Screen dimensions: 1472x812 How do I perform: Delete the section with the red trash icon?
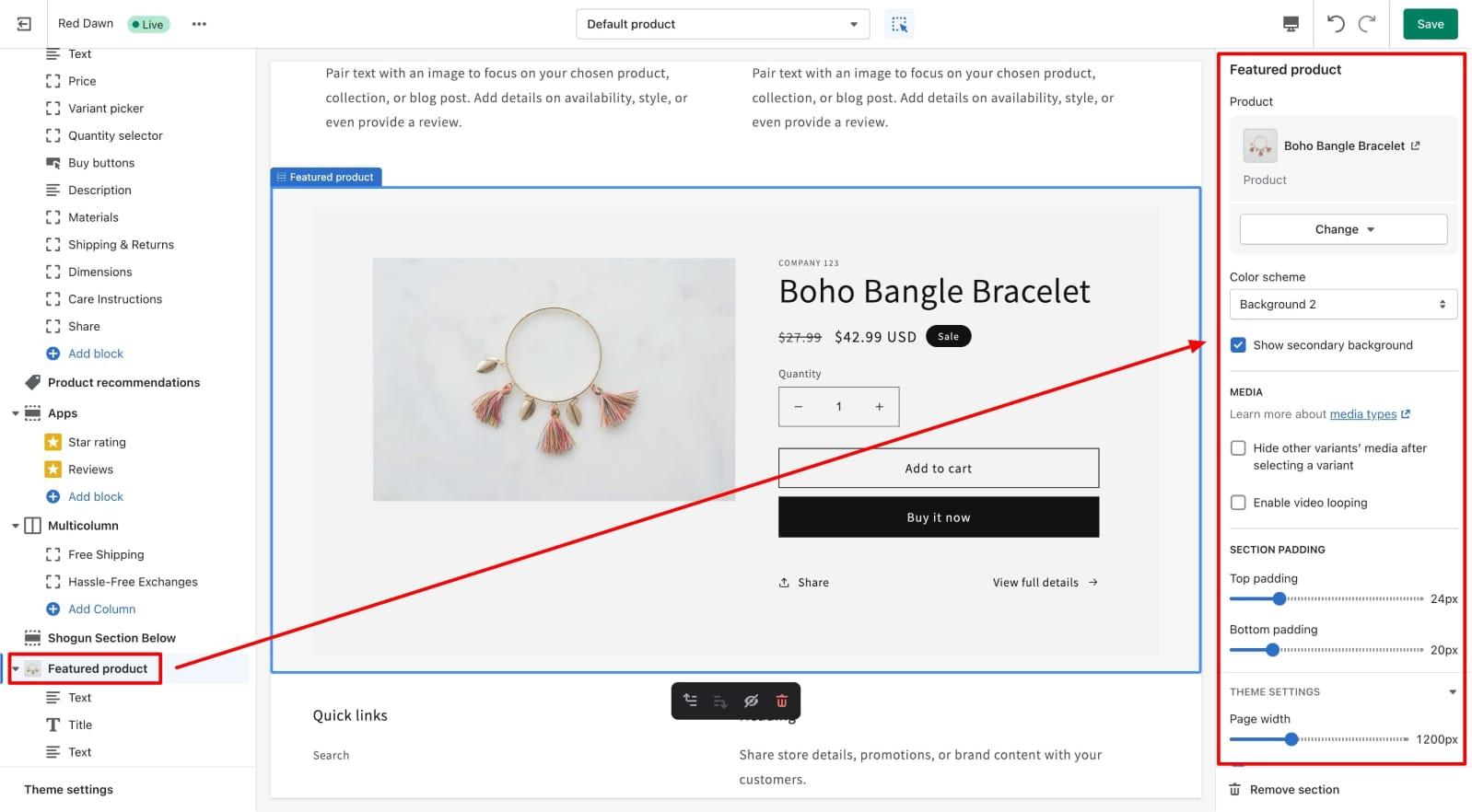click(x=781, y=701)
